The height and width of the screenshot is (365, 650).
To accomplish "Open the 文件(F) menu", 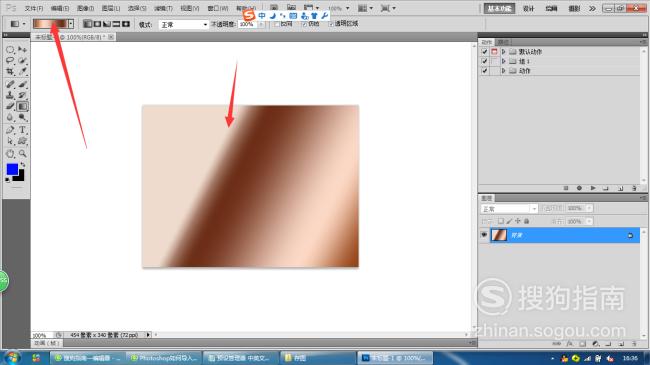I will [x=34, y=8].
